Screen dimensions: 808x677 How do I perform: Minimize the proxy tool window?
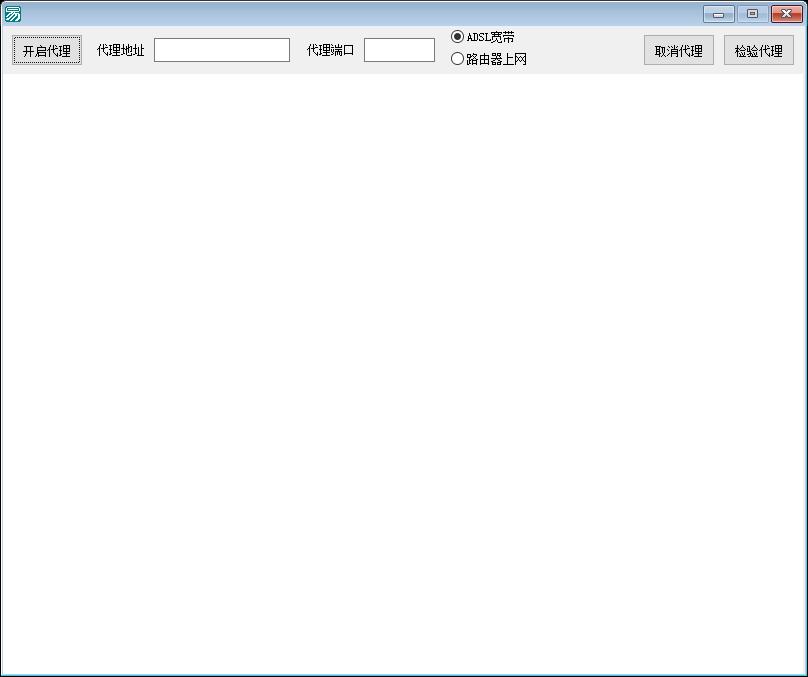(718, 14)
